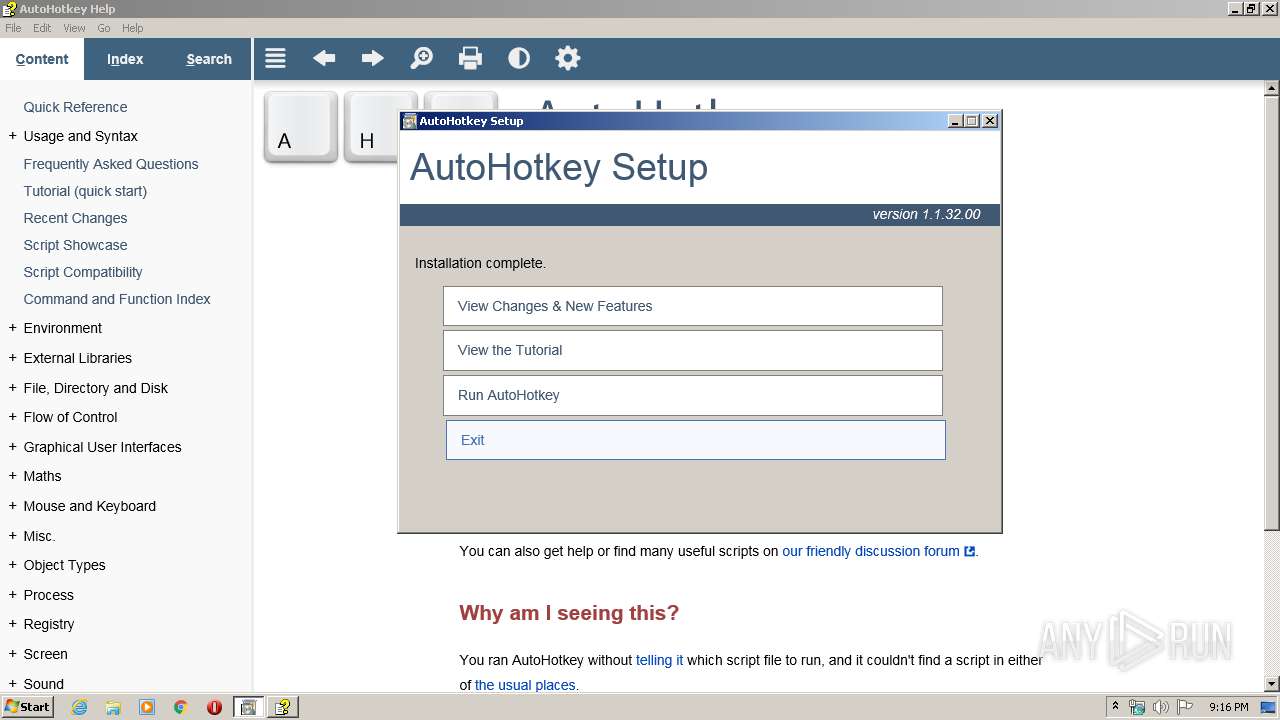Viewport: 1280px width, 720px height.
Task: Click the volume speaker tray icon
Action: [1161, 707]
